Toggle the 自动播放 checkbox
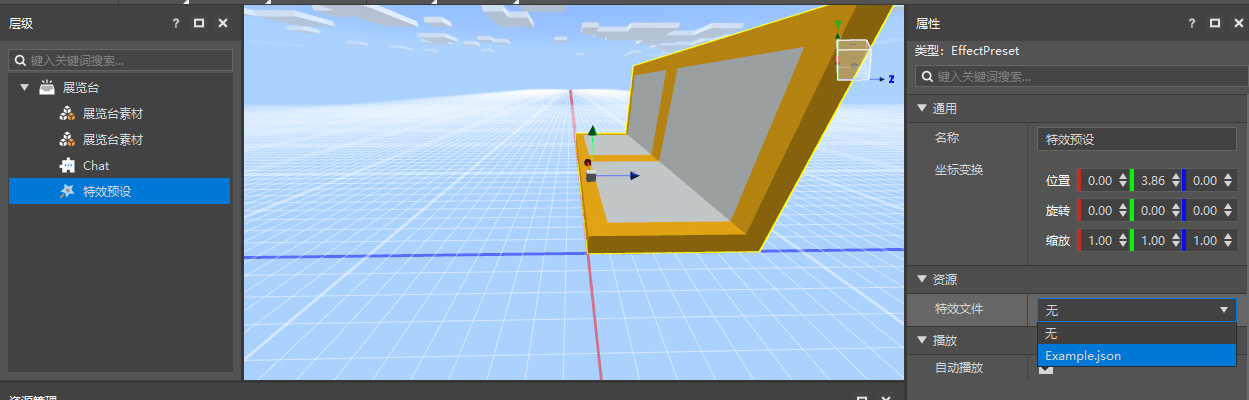This screenshot has width=1249, height=400. pos(1046,368)
